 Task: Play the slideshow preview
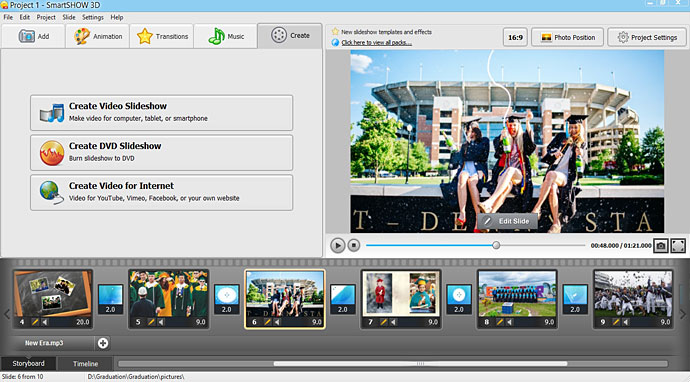(x=338, y=245)
